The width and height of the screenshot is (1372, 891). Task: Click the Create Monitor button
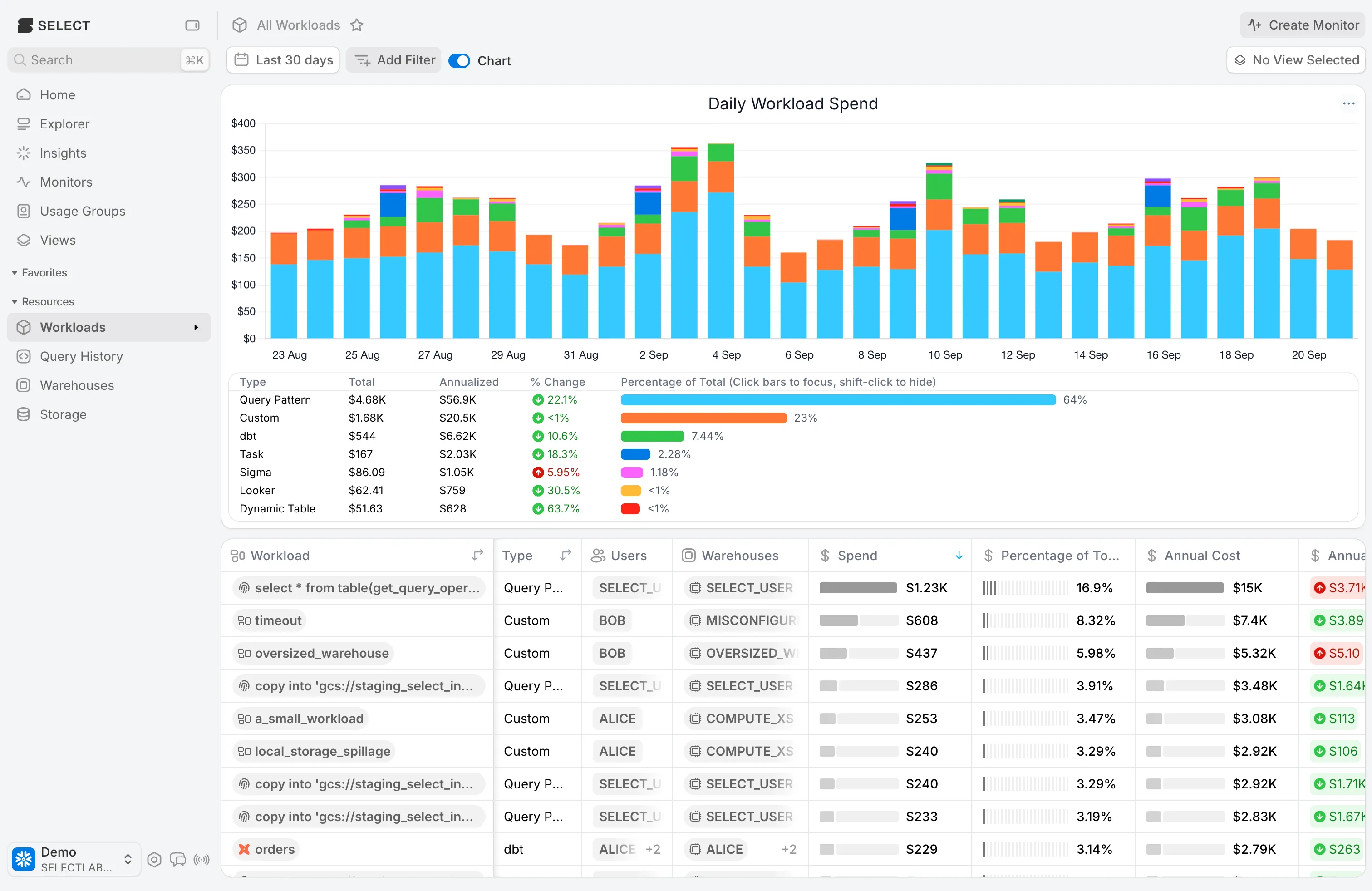1302,25
